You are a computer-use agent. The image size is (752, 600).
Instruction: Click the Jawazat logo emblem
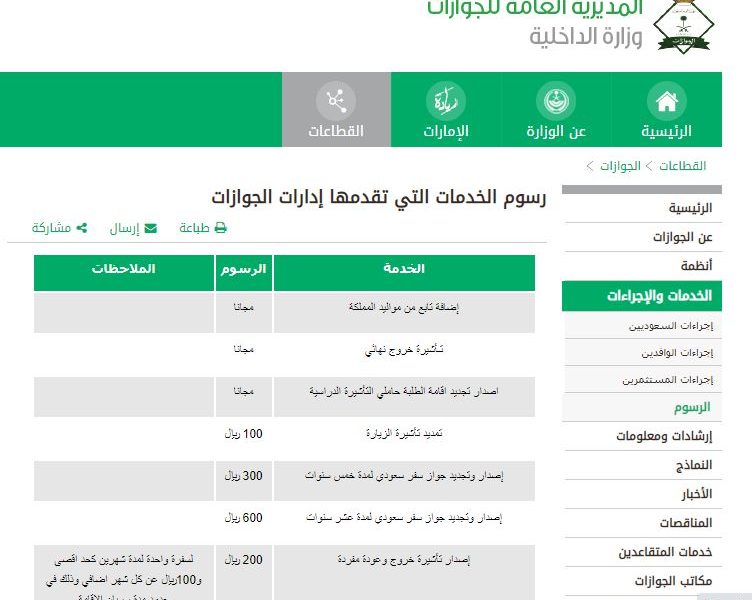684,26
